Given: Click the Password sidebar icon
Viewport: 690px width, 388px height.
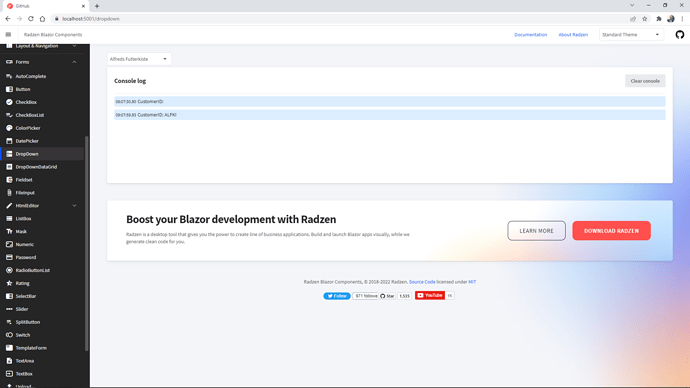Looking at the screenshot, I should click(x=9, y=257).
